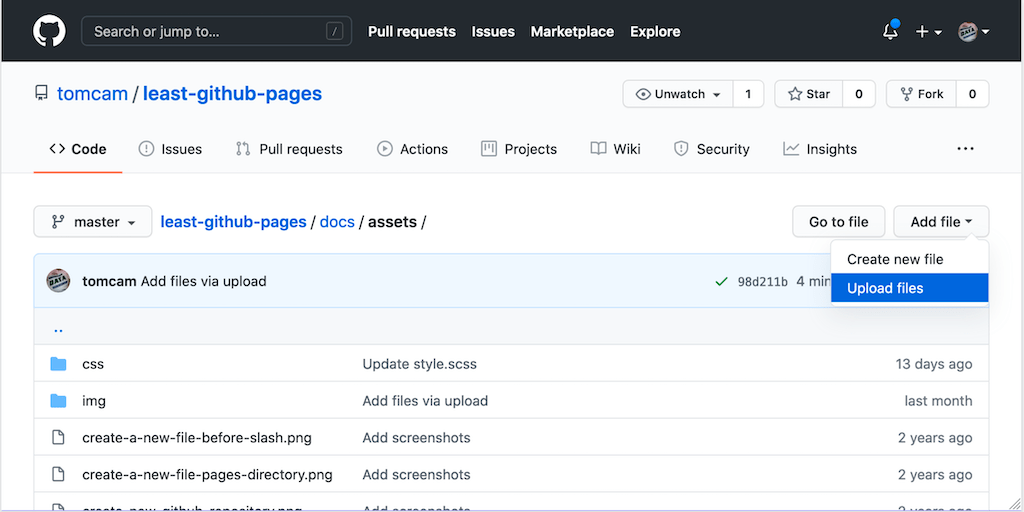Click the img folder icon
Screen dimensions: 1024x512
click(x=58, y=401)
